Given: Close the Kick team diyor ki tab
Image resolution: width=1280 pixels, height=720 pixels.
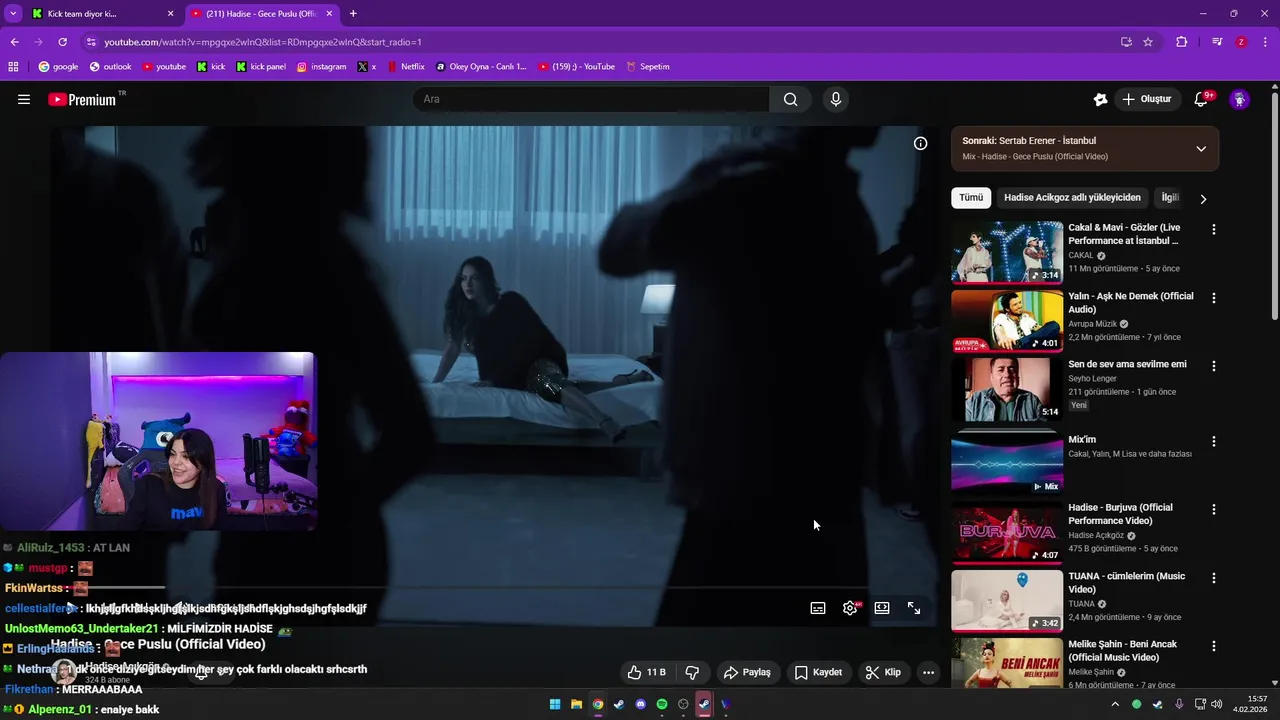Looking at the screenshot, I should 170,14.
